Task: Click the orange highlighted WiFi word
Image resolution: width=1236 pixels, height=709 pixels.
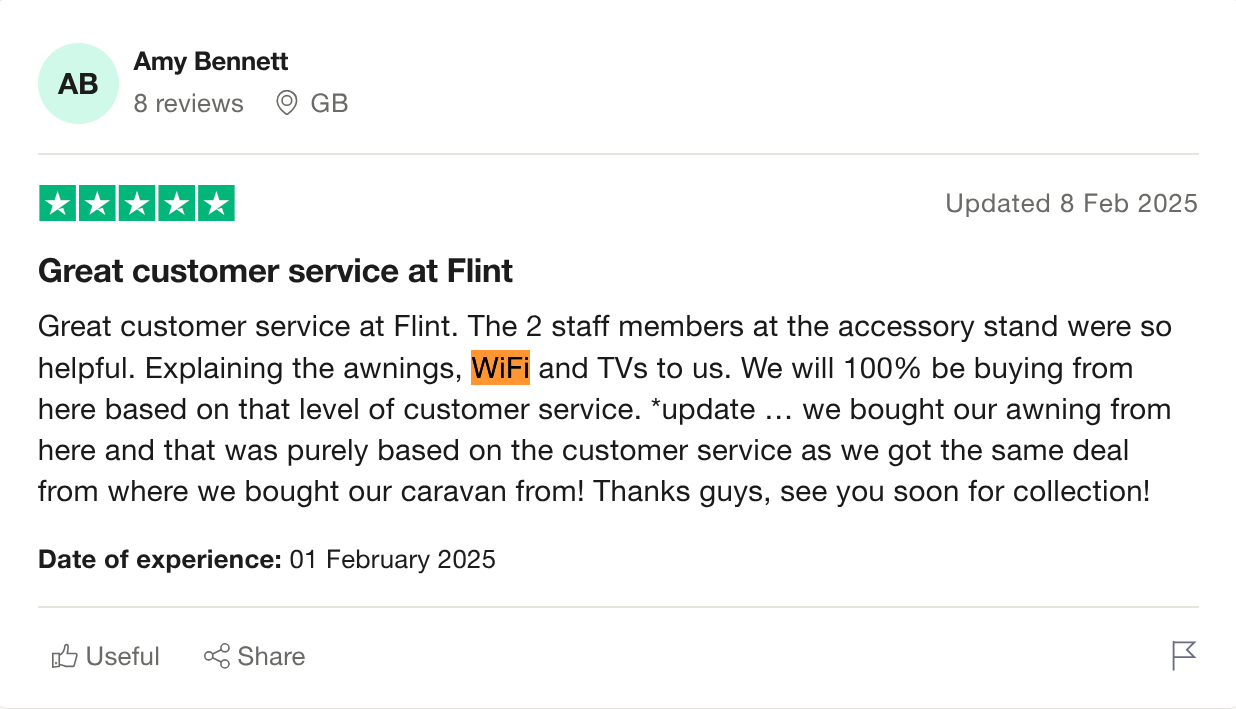Action: 500,368
